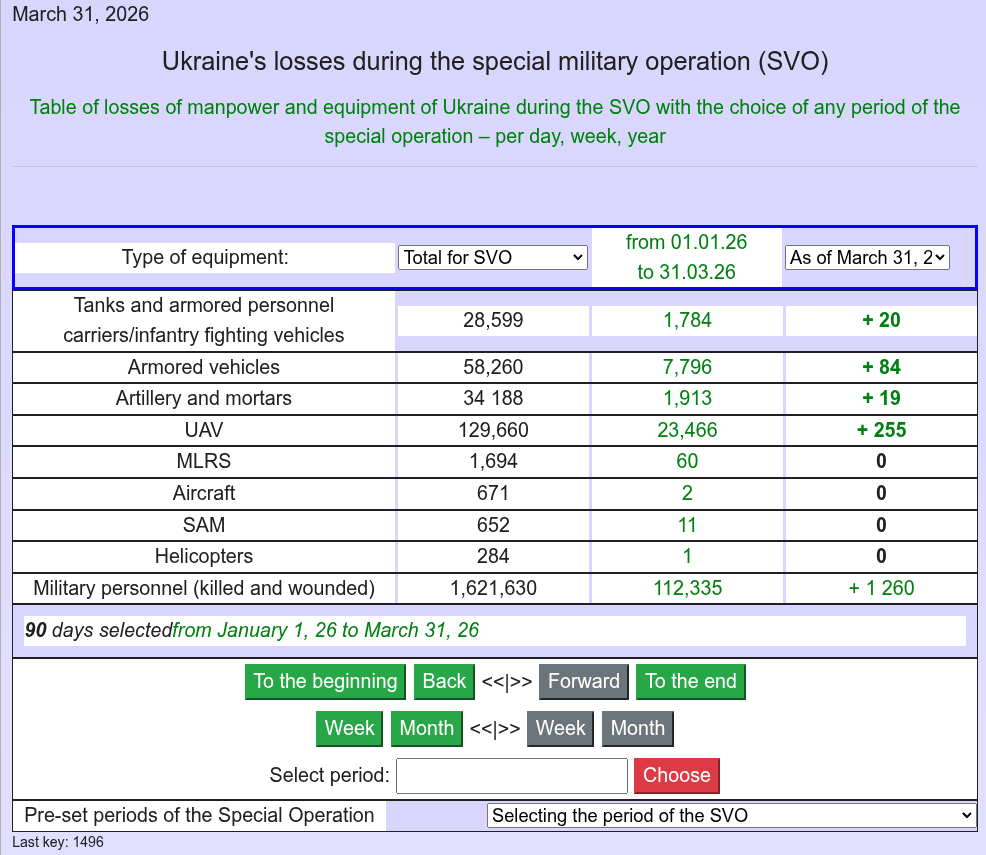Image resolution: width=986 pixels, height=855 pixels.
Task: Click the personnel period value 112,335
Action: (687, 588)
